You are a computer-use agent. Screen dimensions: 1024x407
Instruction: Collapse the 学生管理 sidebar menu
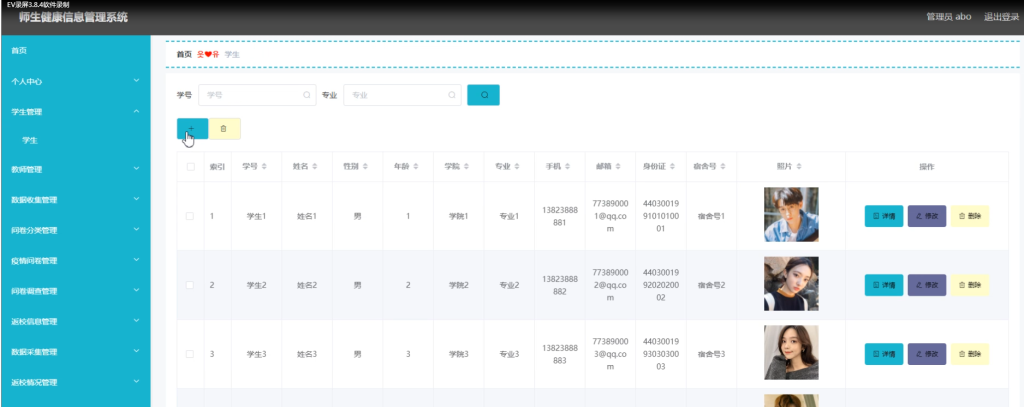point(75,112)
